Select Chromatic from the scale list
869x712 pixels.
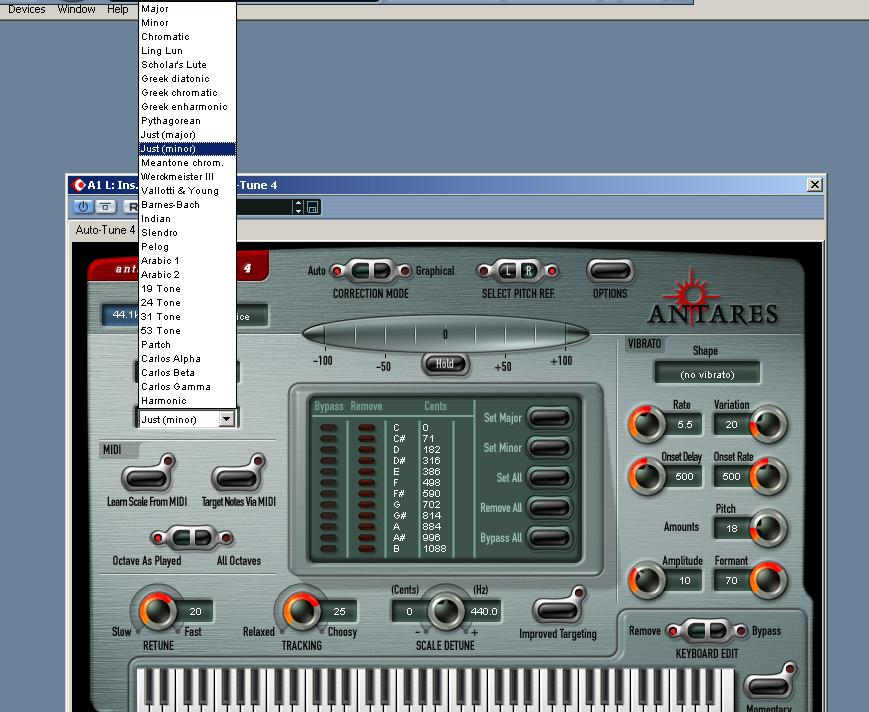click(x=187, y=37)
